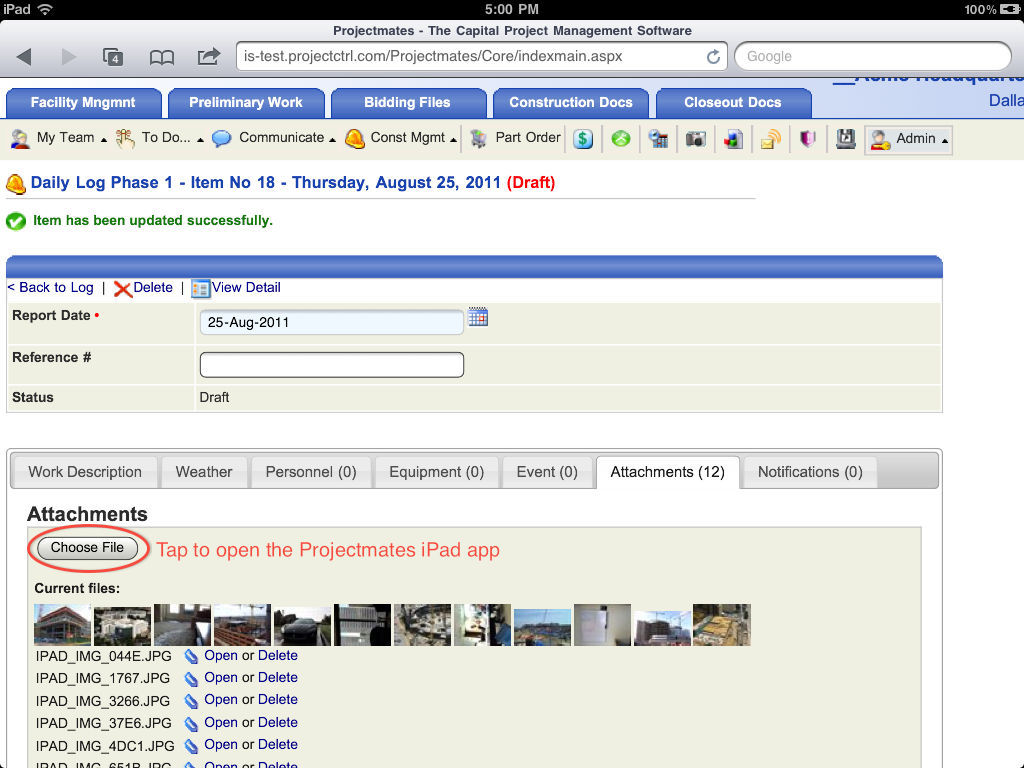Expand the My Team menu
Viewport: 1024px width, 768px height.
(x=59, y=138)
